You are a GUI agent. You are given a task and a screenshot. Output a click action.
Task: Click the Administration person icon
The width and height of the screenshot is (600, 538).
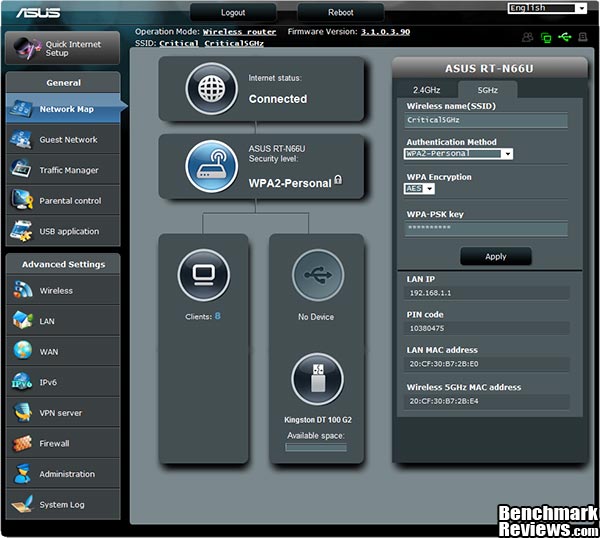pos(22,474)
